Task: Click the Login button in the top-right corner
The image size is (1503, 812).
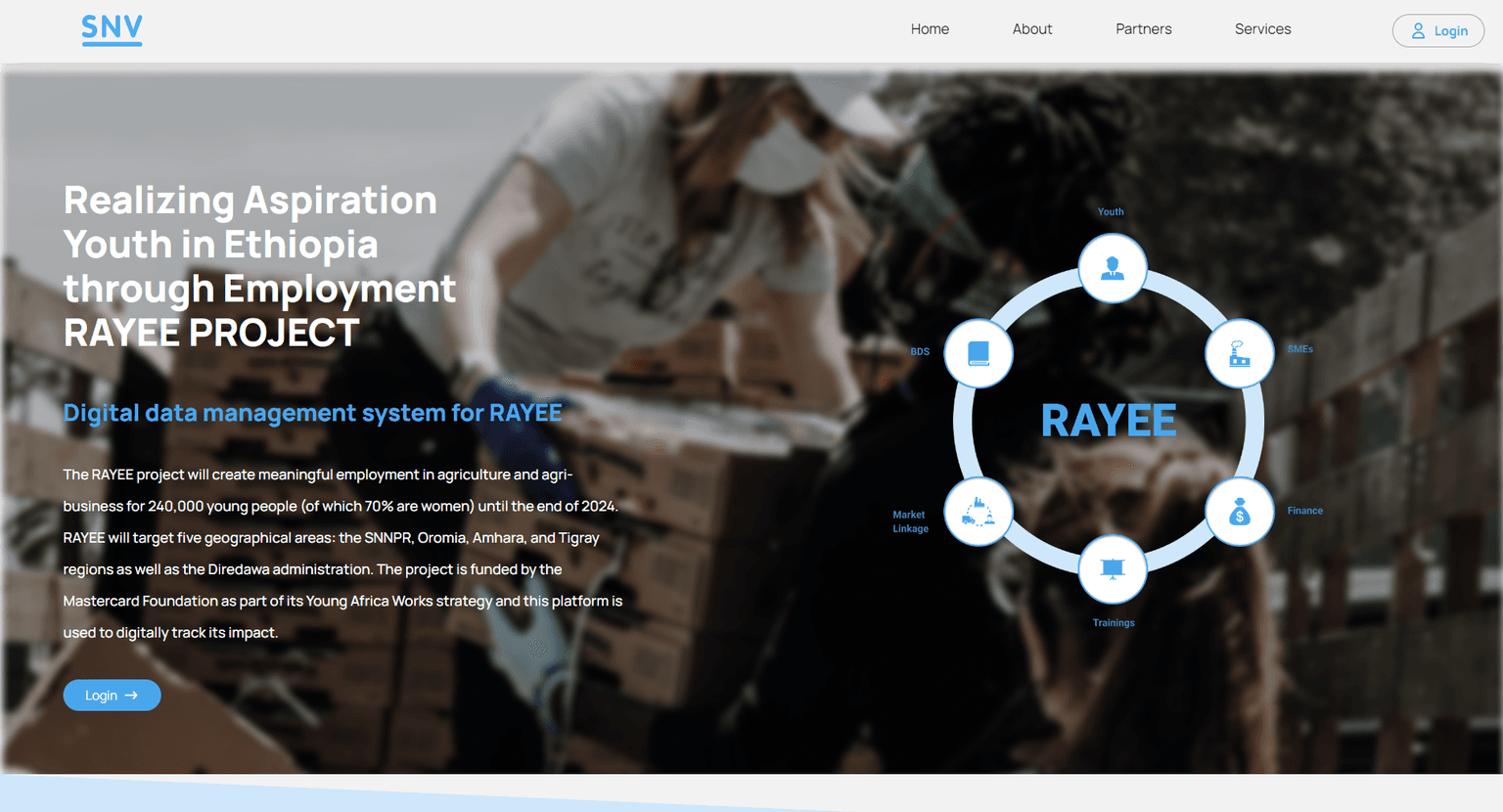Action: [1437, 30]
